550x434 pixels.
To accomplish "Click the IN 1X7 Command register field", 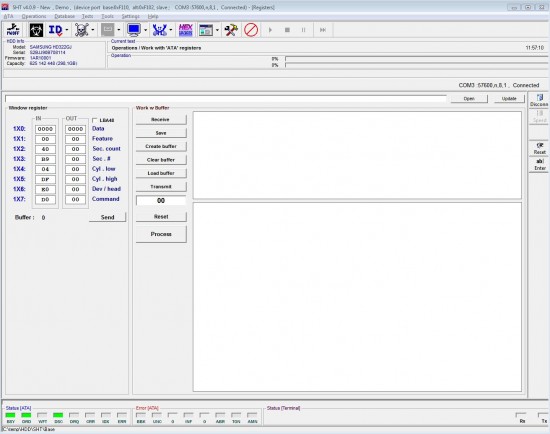I will point(45,199).
